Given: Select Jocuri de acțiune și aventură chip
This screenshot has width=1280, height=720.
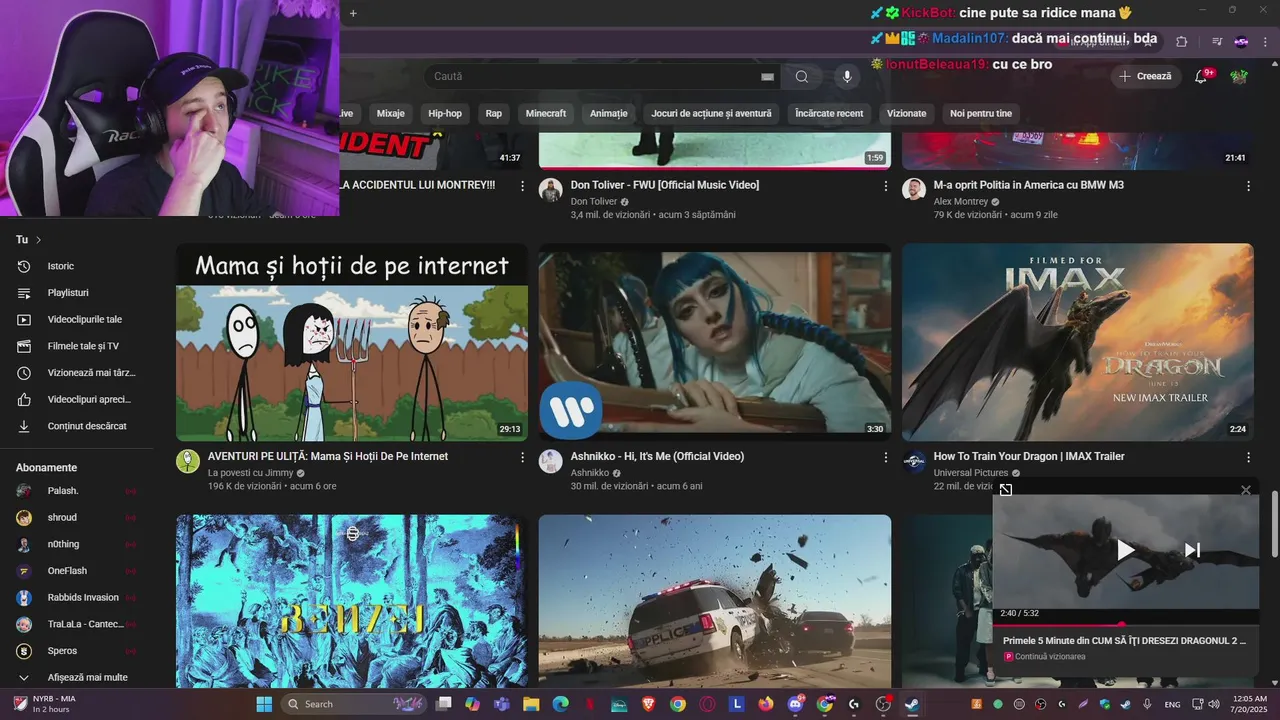Looking at the screenshot, I should 711,113.
